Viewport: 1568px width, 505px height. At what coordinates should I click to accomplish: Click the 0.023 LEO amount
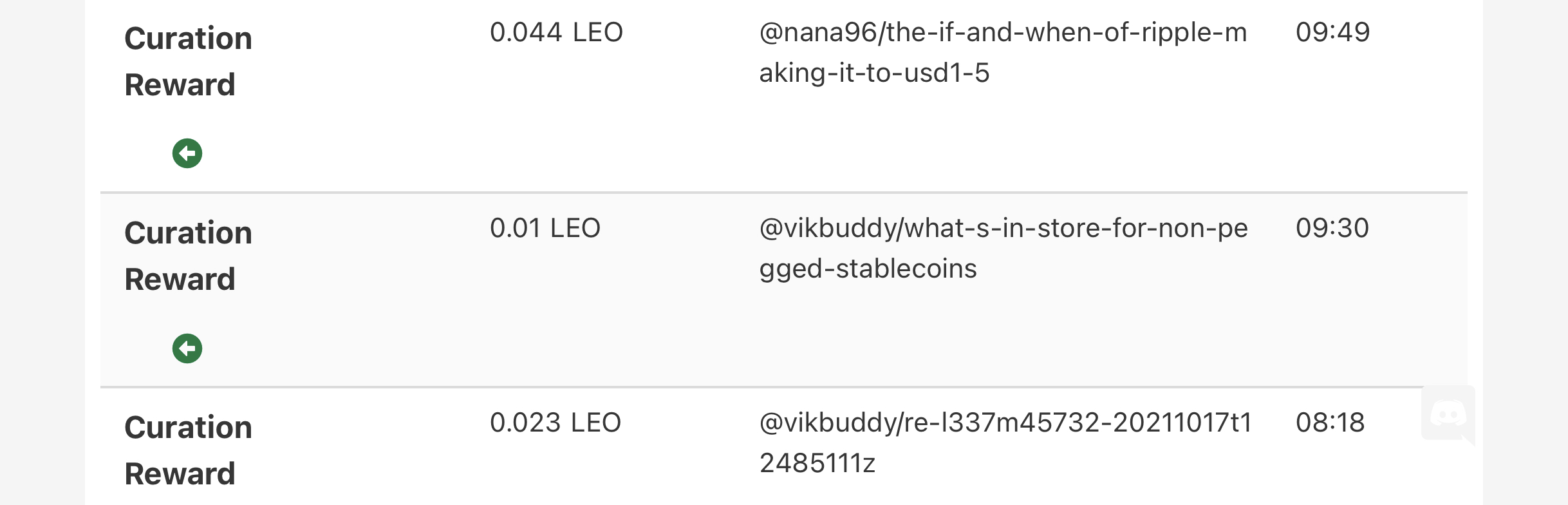tap(555, 423)
